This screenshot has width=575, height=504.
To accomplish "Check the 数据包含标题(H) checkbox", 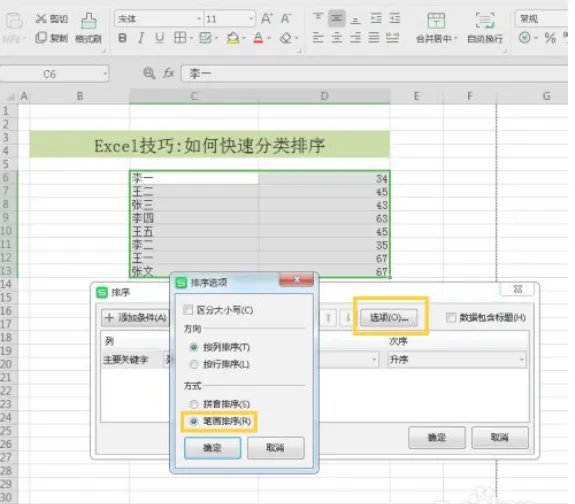I will point(451,317).
